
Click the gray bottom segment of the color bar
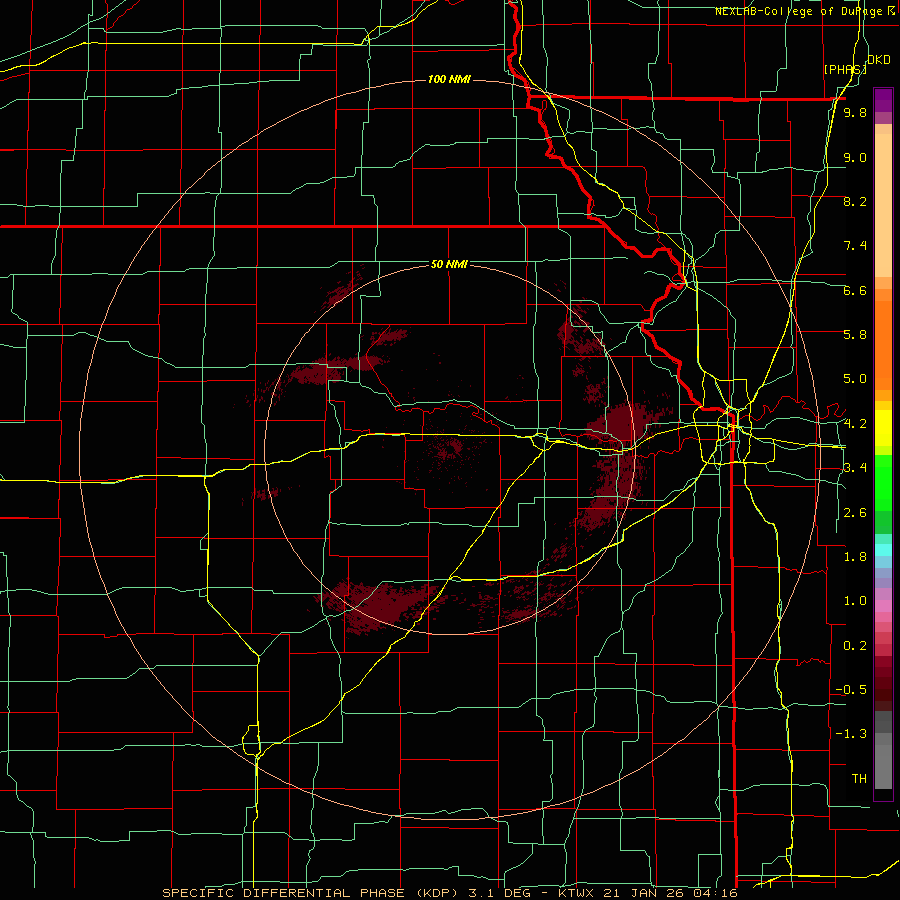883,766
